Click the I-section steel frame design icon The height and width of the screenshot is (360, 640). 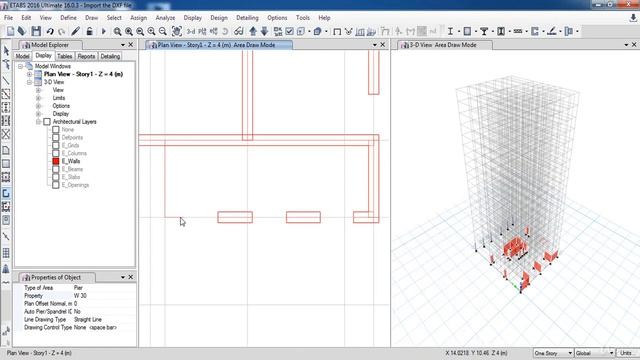450,31
